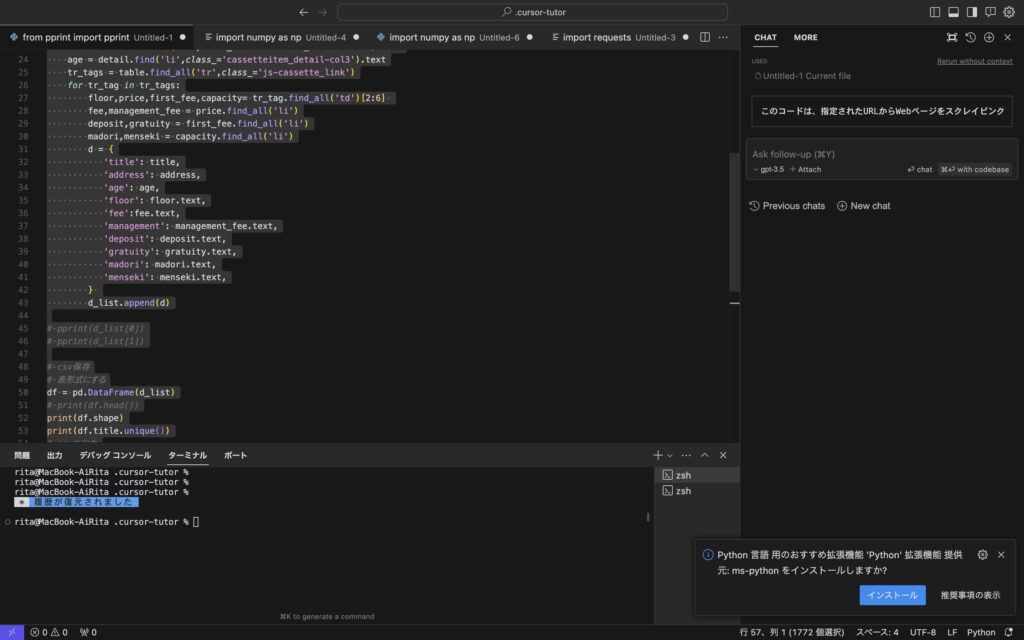
Task: Open Previous chats
Action: pyautogui.click(x=787, y=206)
